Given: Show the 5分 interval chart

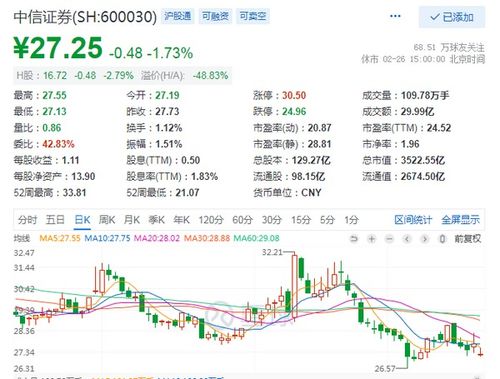Looking at the screenshot, I should (327, 220).
